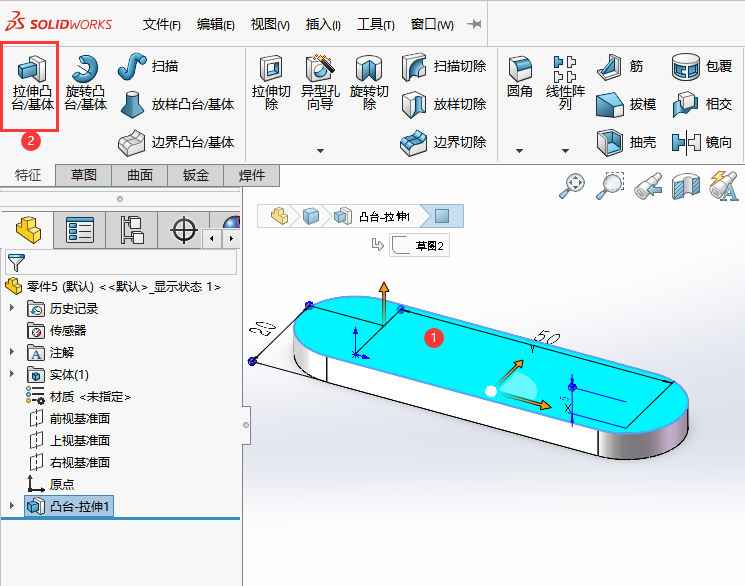Choose the 扫描切除 swept cut tool
This screenshot has width=745, height=586.
pos(444,66)
